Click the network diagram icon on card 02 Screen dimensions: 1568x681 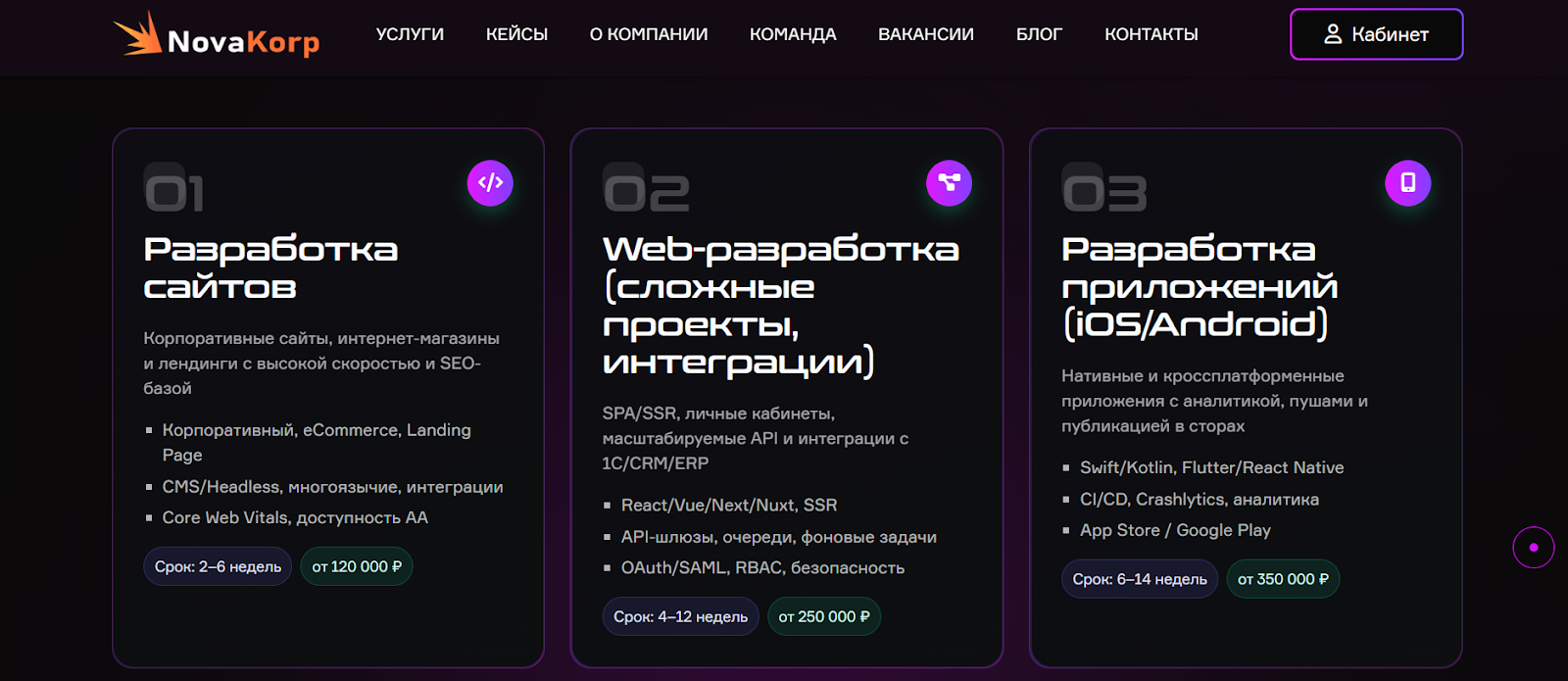pos(949,183)
